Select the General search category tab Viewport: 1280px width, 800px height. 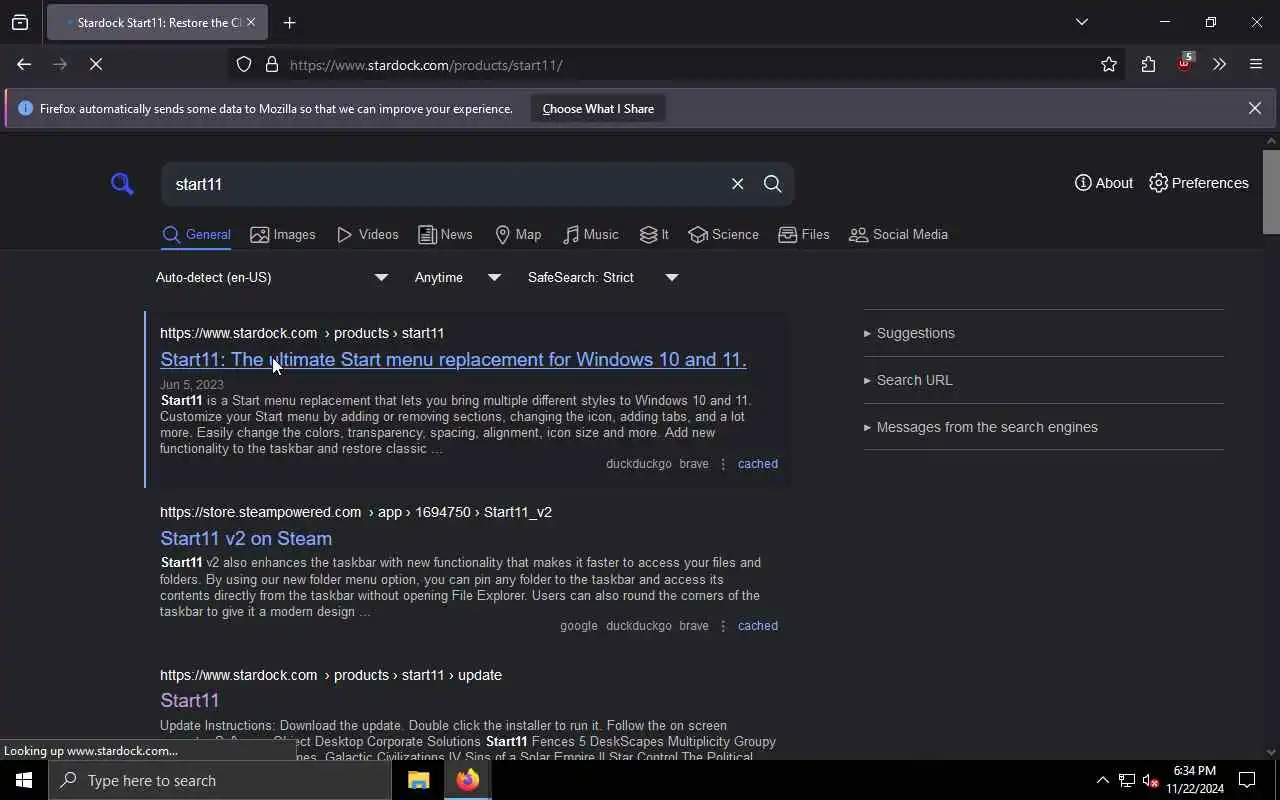click(x=196, y=235)
